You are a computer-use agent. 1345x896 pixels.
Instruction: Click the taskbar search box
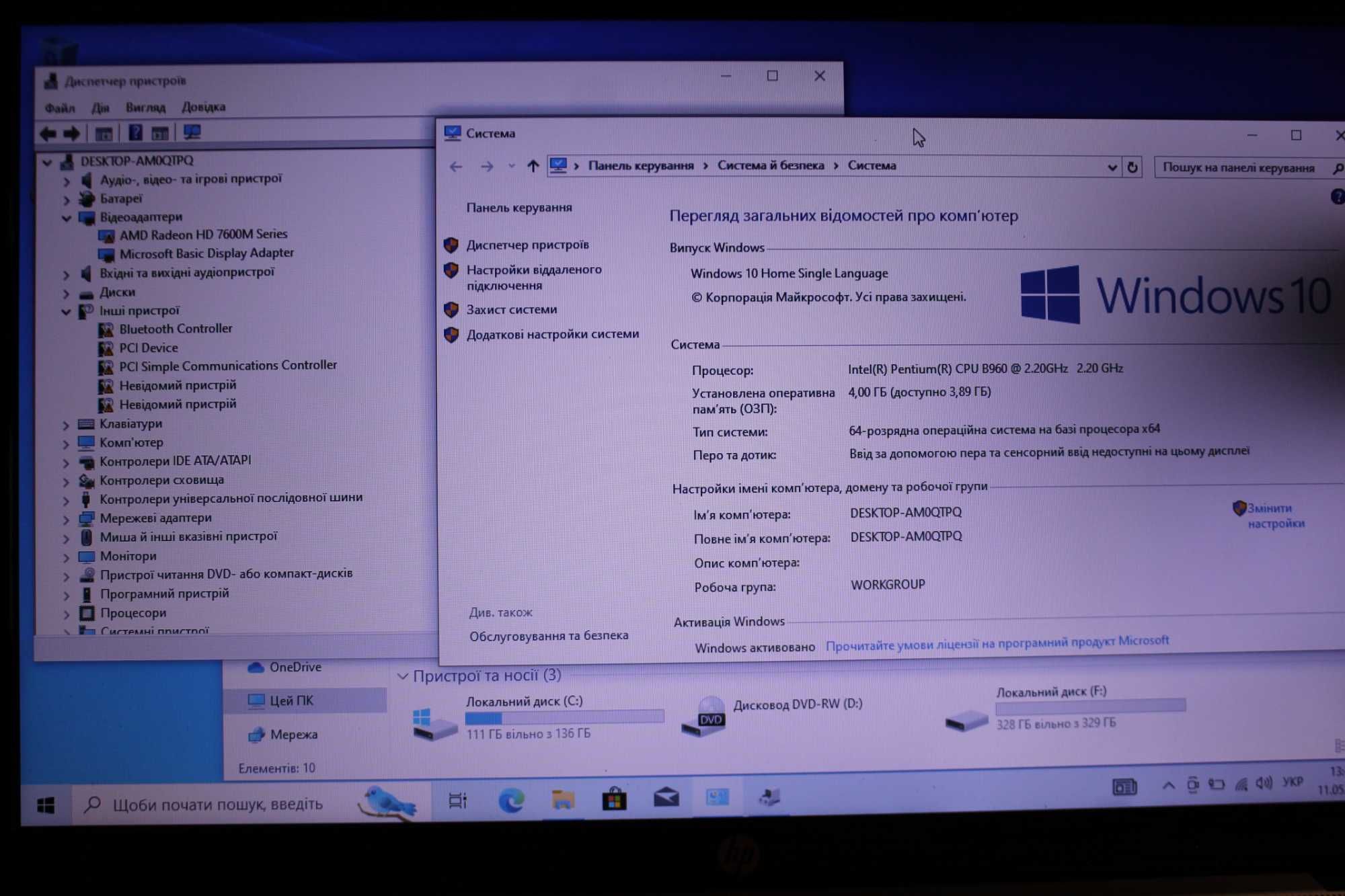click(x=252, y=804)
